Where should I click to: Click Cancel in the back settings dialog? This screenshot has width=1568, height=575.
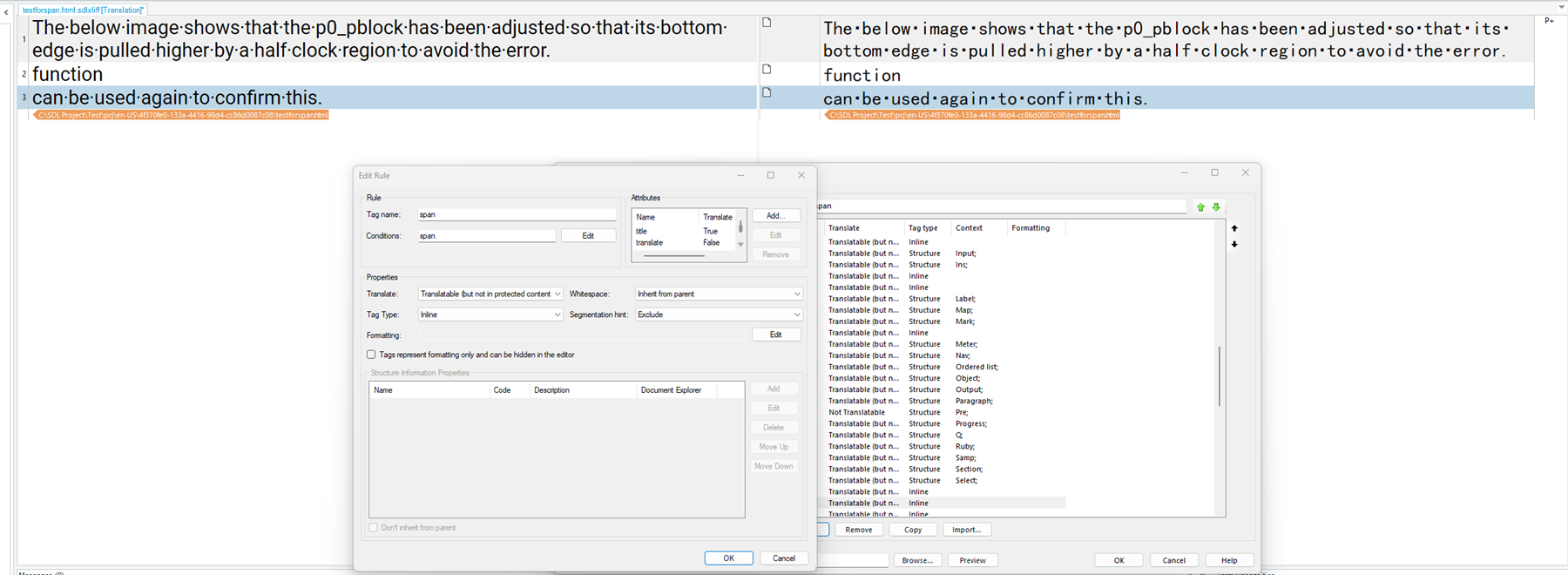click(x=1174, y=560)
